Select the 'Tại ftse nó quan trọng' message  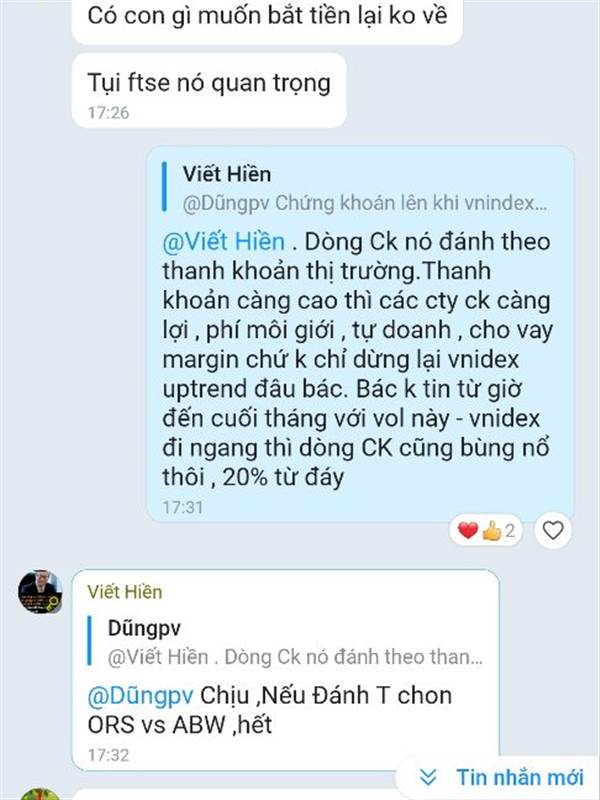click(x=209, y=90)
